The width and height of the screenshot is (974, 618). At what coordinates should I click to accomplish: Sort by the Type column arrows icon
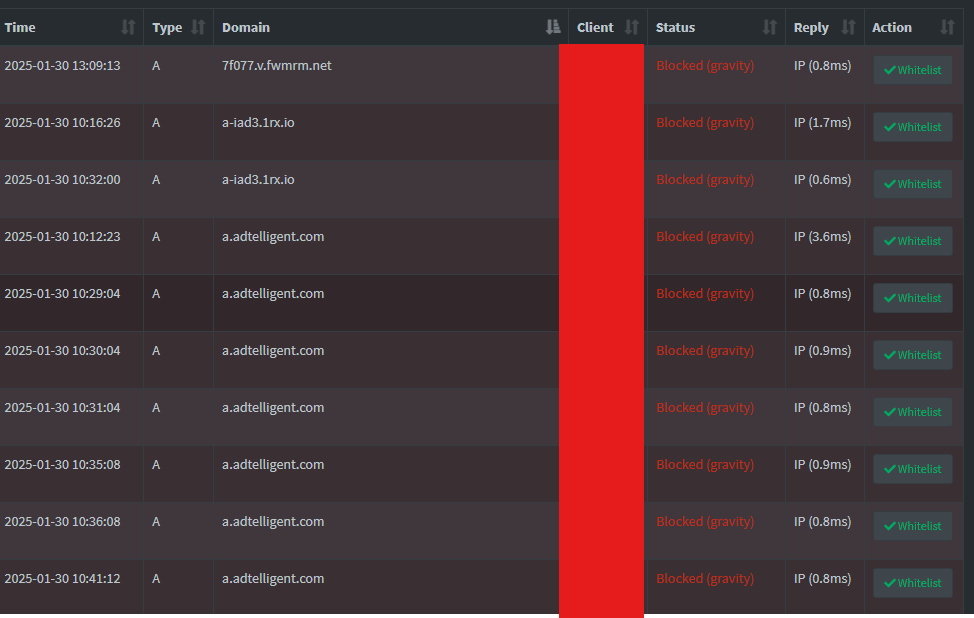[x=198, y=27]
